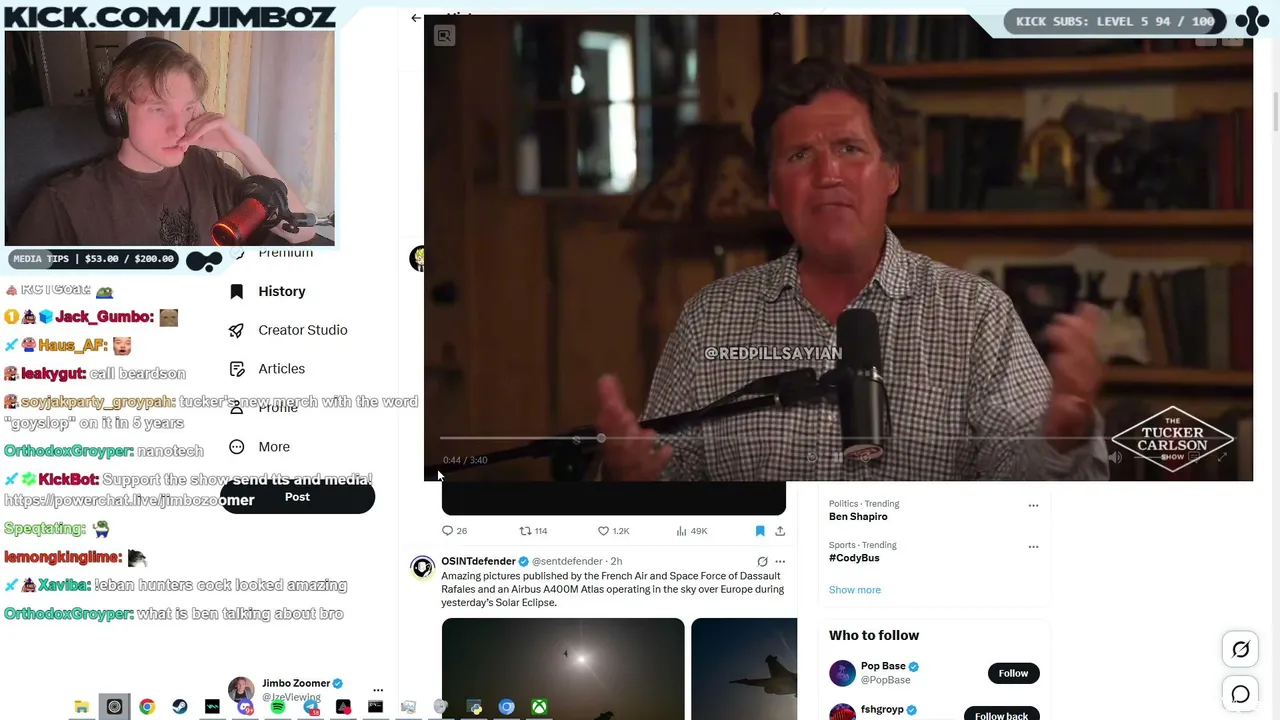
Task: Open Google Chrome from the taskbar
Action: [x=147, y=707]
